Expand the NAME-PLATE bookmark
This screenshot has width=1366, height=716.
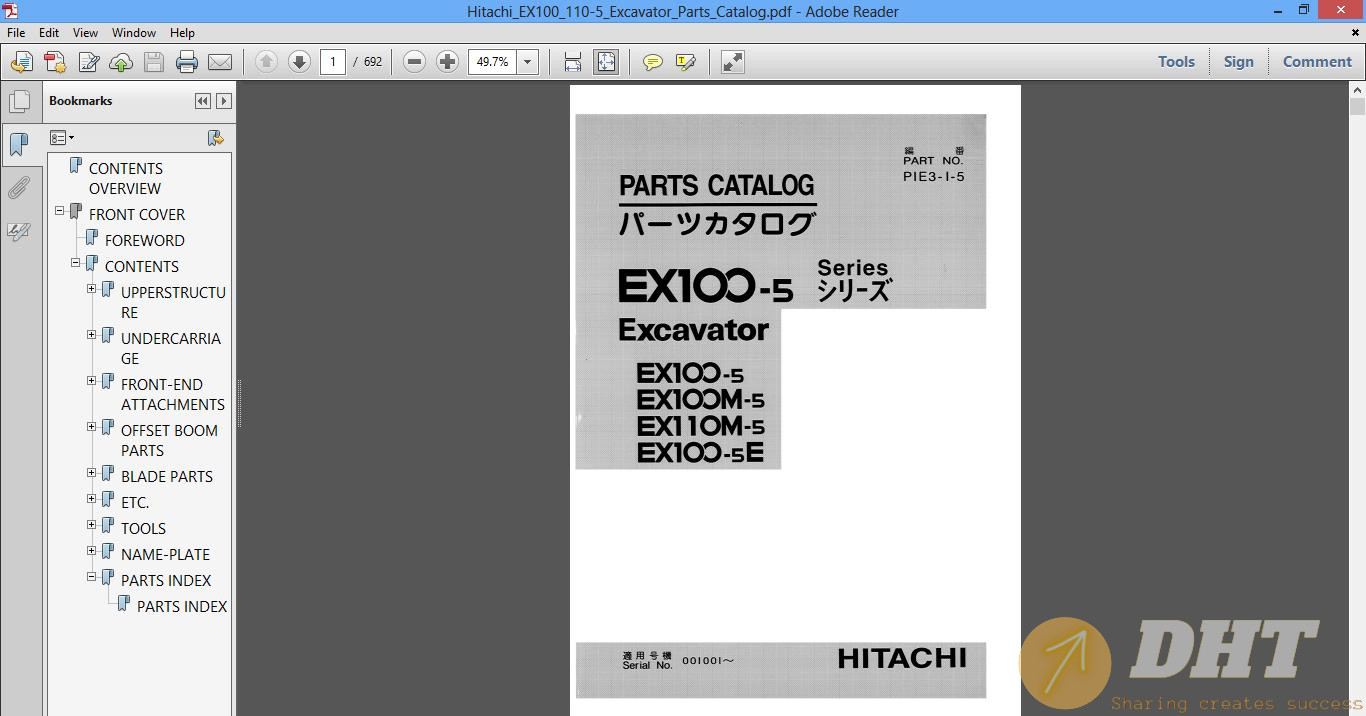point(92,551)
